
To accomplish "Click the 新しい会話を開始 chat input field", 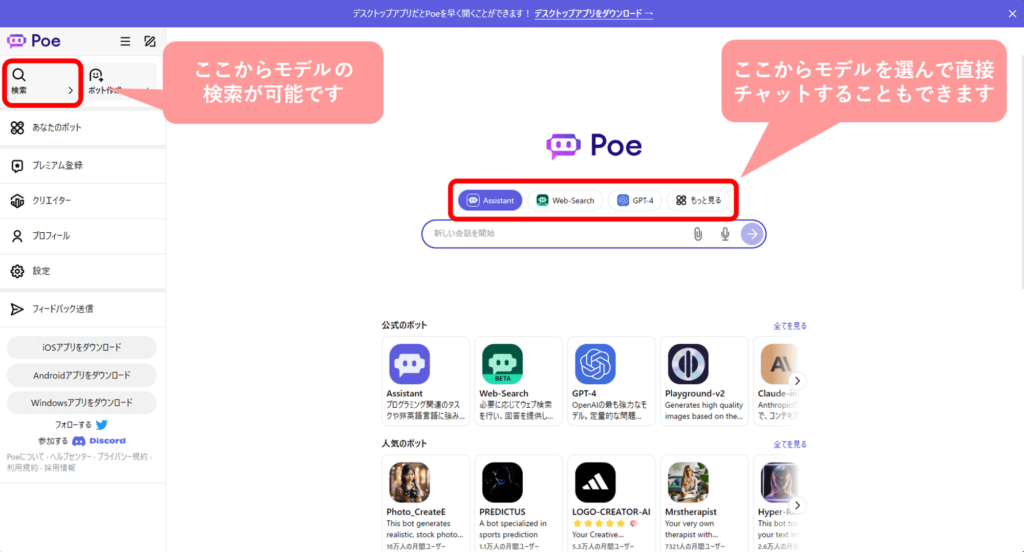I will tap(555, 234).
